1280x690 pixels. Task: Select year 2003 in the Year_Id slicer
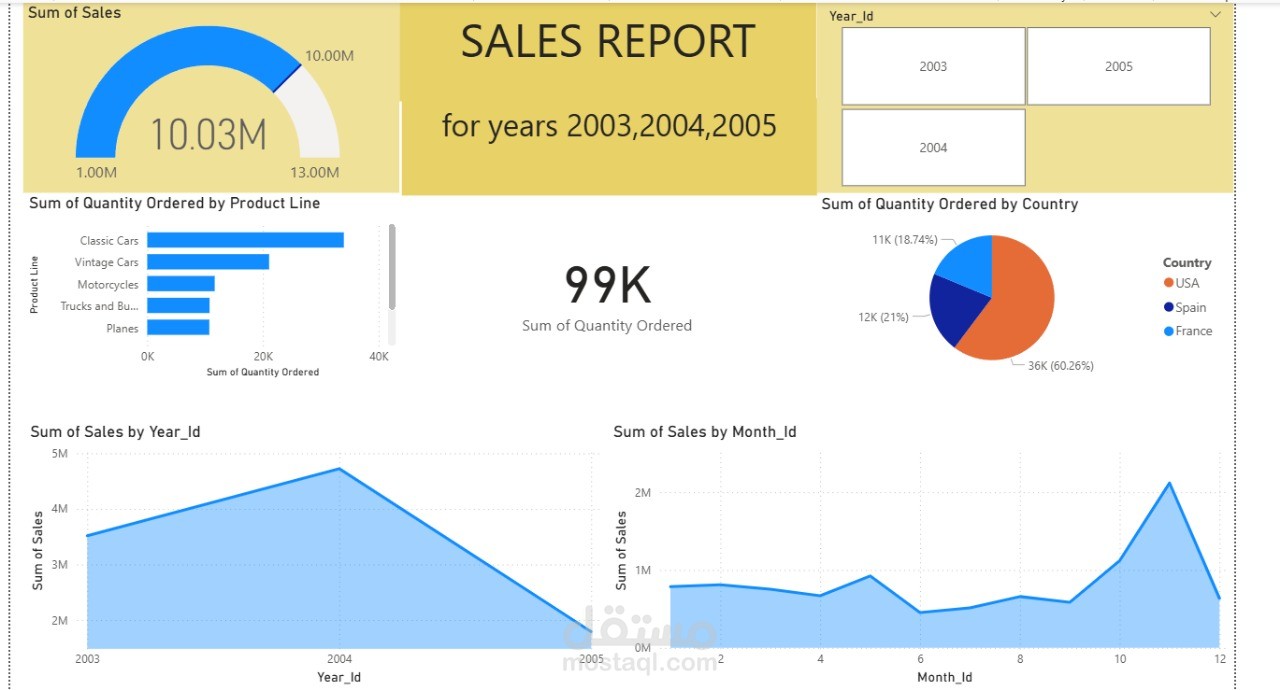[932, 66]
